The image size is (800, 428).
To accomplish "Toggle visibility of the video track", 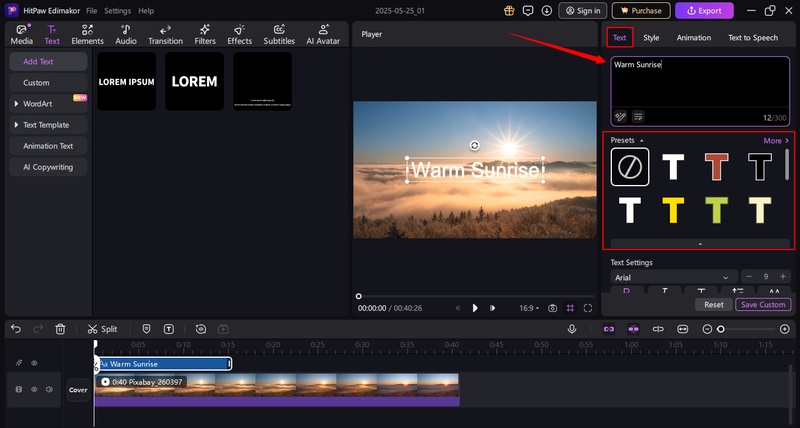I will 34,389.
